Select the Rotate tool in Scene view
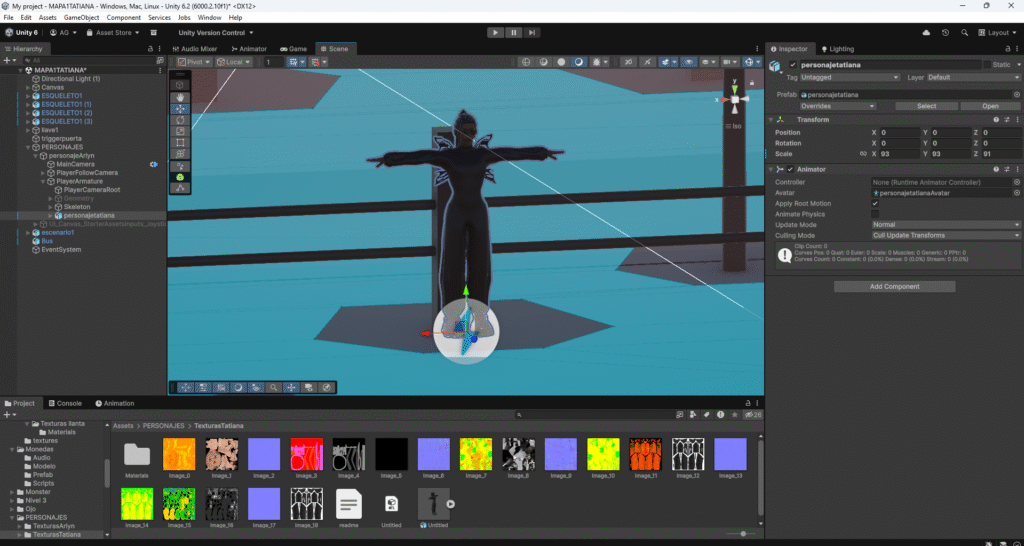Screen dimensions: 1024x546 (180, 120)
